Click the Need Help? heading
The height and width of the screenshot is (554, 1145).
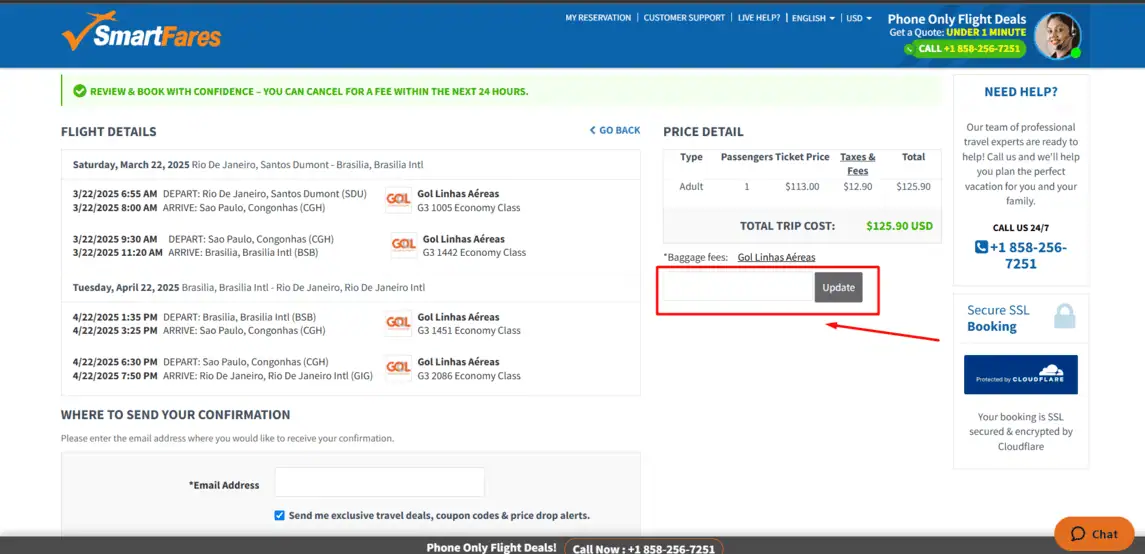[1021, 92]
